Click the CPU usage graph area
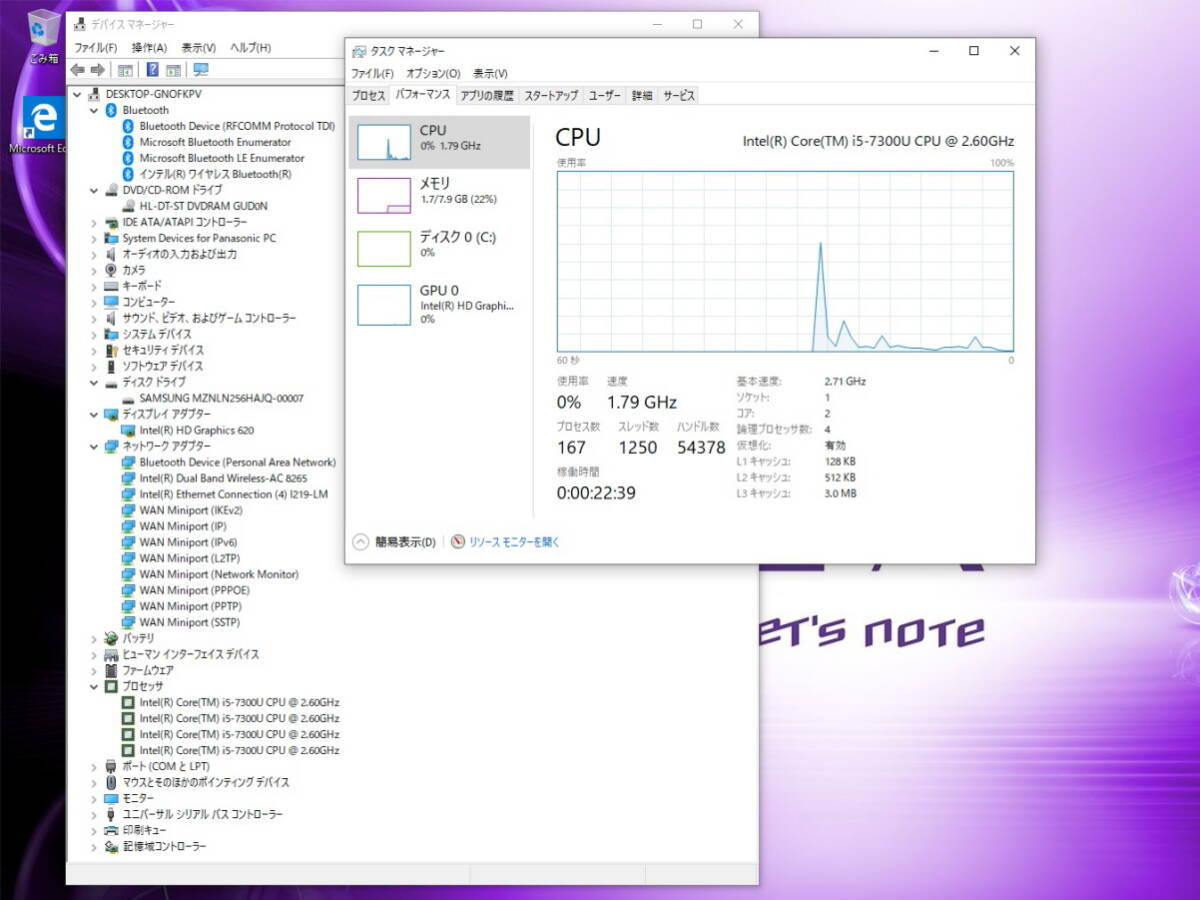The image size is (1200, 900). [785, 261]
